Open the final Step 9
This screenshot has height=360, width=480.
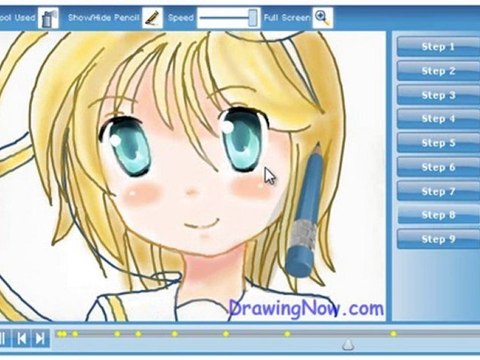(x=438, y=239)
